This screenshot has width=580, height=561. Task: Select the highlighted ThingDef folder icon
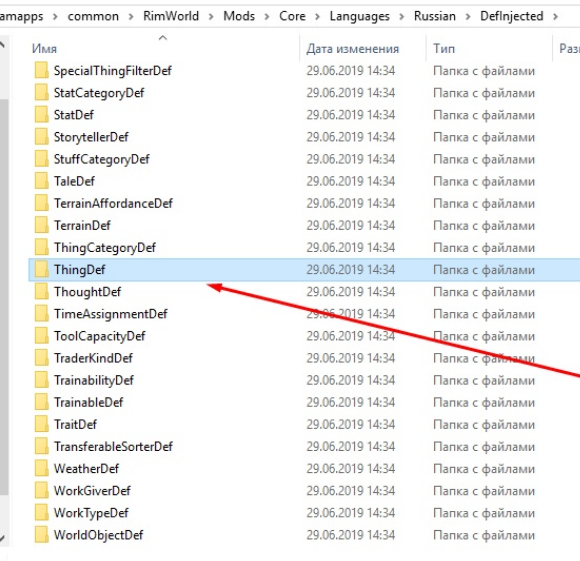point(41,270)
